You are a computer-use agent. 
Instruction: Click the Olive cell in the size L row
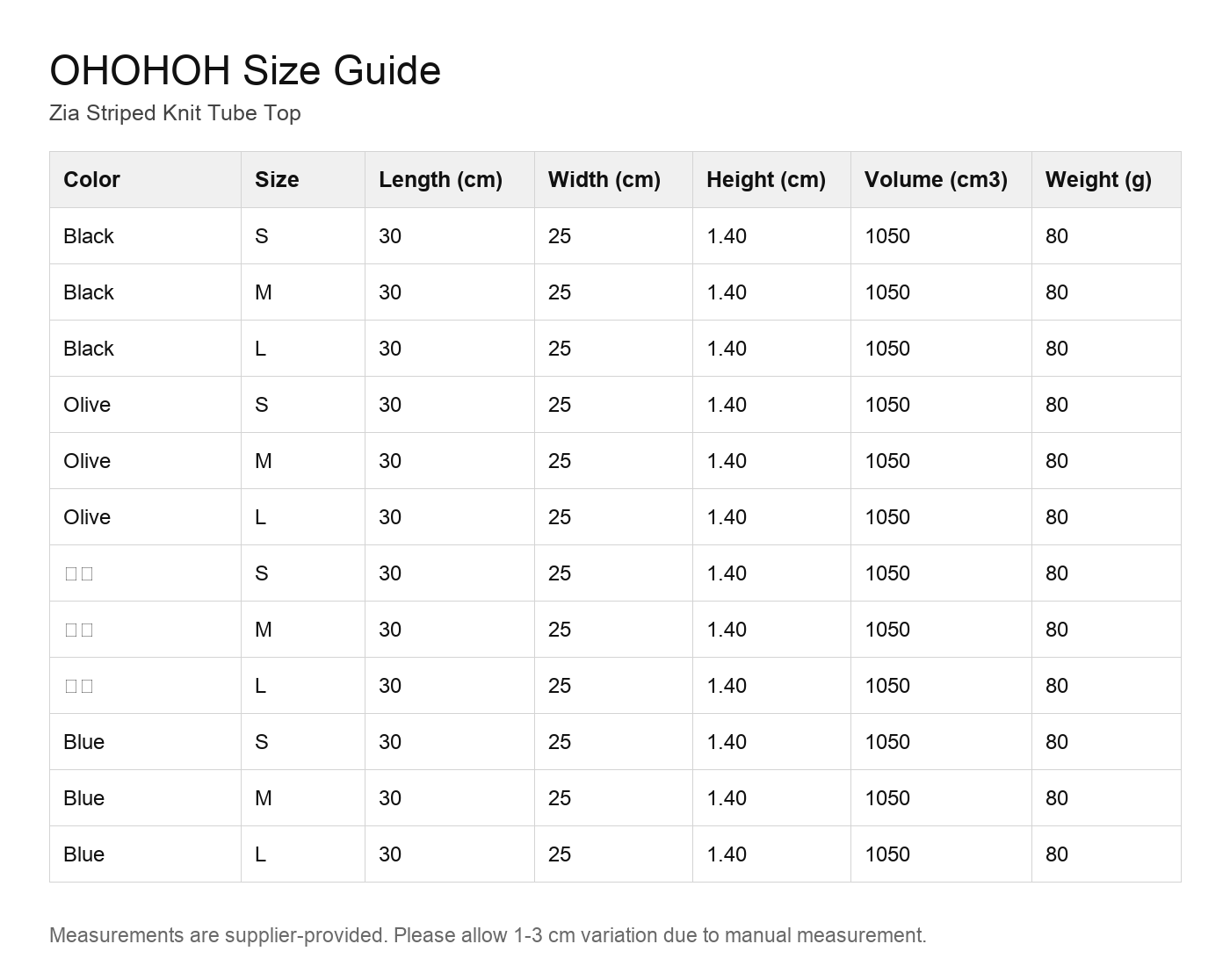pyautogui.click(x=145, y=517)
